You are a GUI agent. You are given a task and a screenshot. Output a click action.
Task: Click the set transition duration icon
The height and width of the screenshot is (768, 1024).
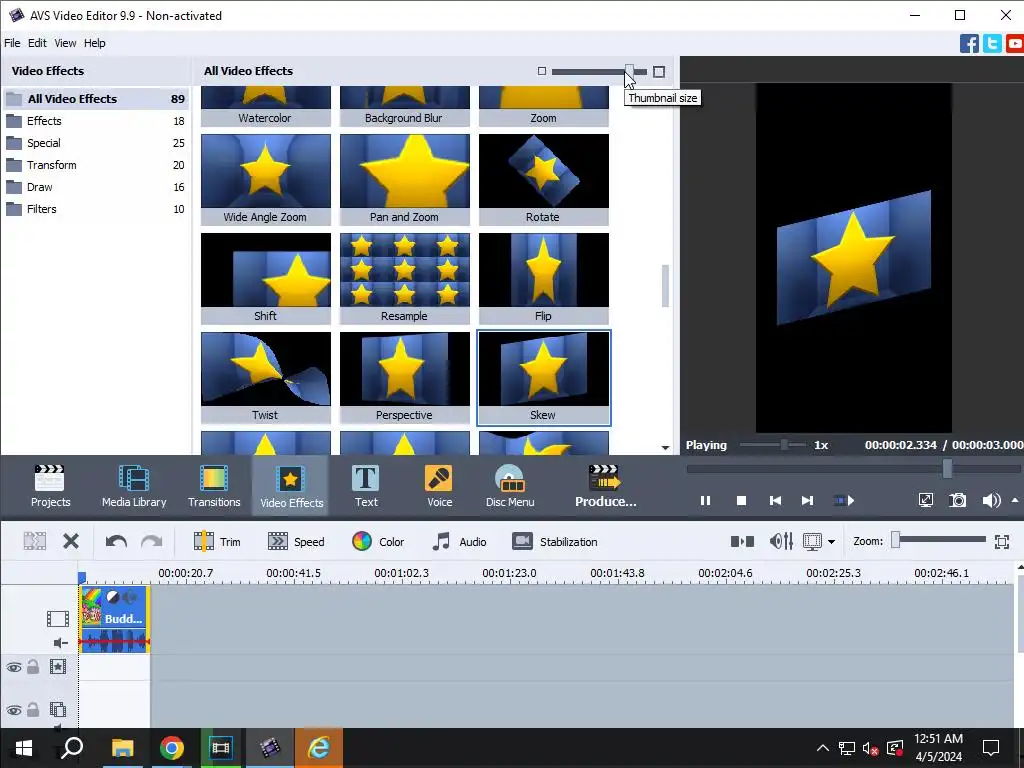(742, 541)
